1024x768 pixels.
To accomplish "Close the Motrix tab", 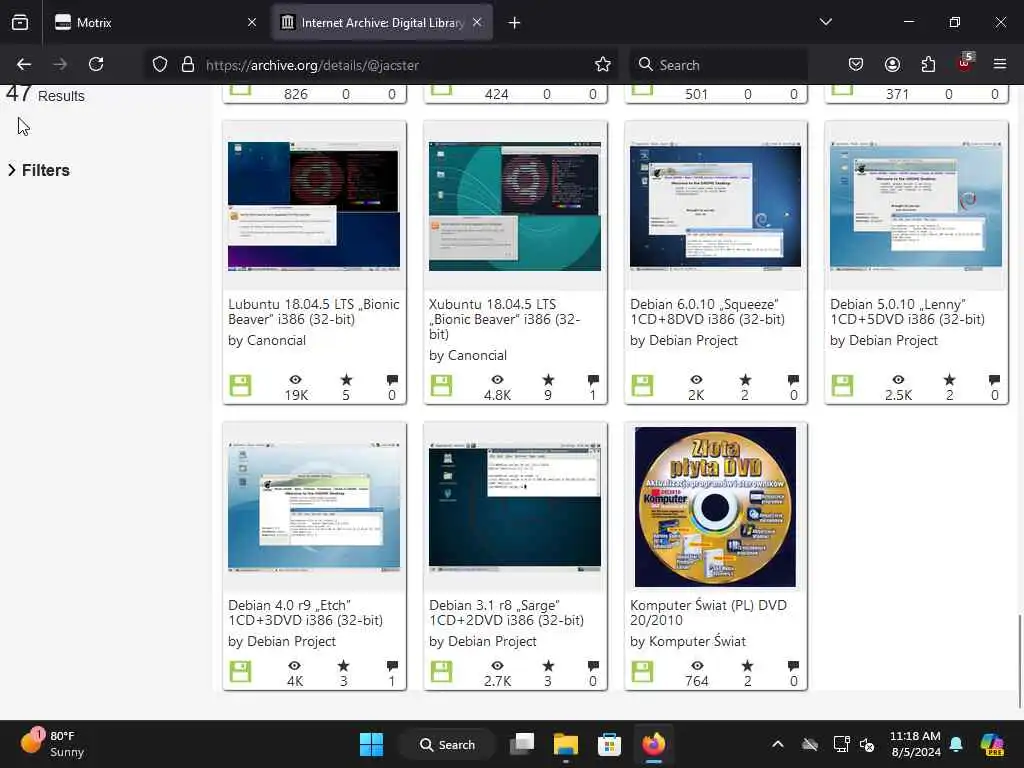I will [x=252, y=23].
